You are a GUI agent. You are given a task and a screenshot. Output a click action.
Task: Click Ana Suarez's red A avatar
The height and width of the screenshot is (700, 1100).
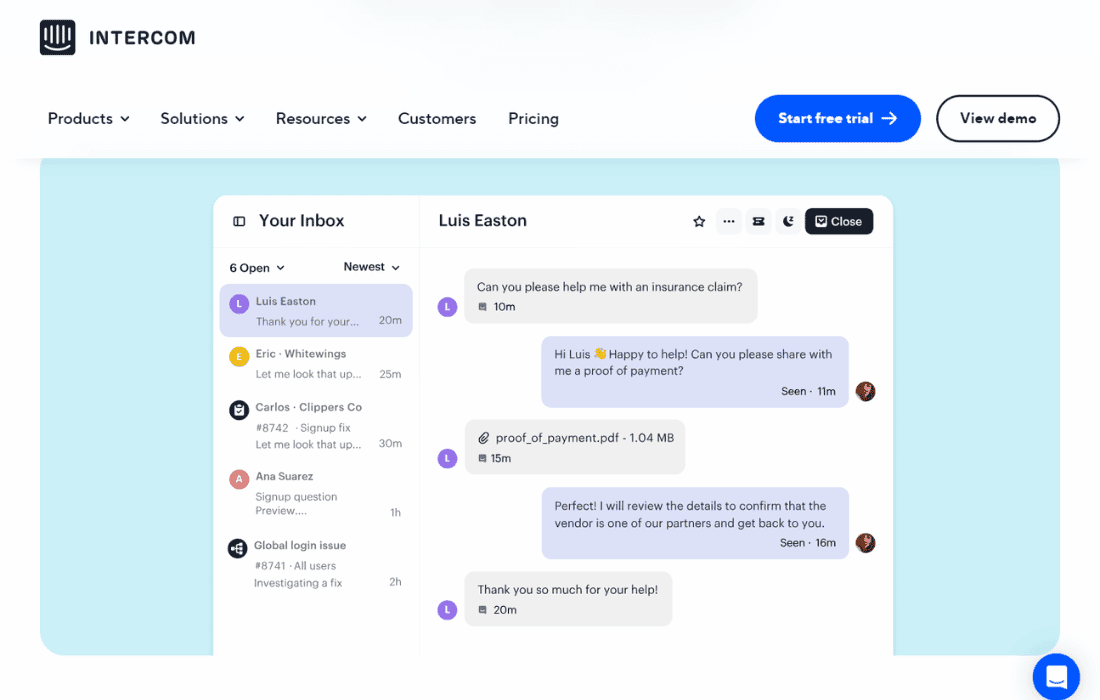239,479
